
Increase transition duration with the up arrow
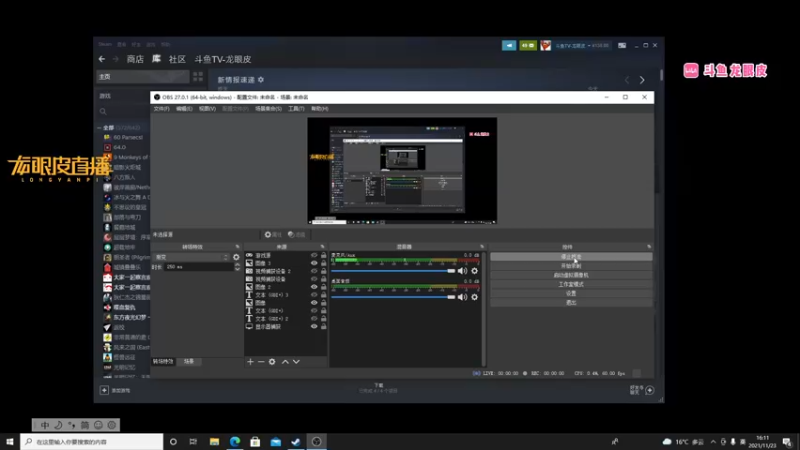point(237,265)
